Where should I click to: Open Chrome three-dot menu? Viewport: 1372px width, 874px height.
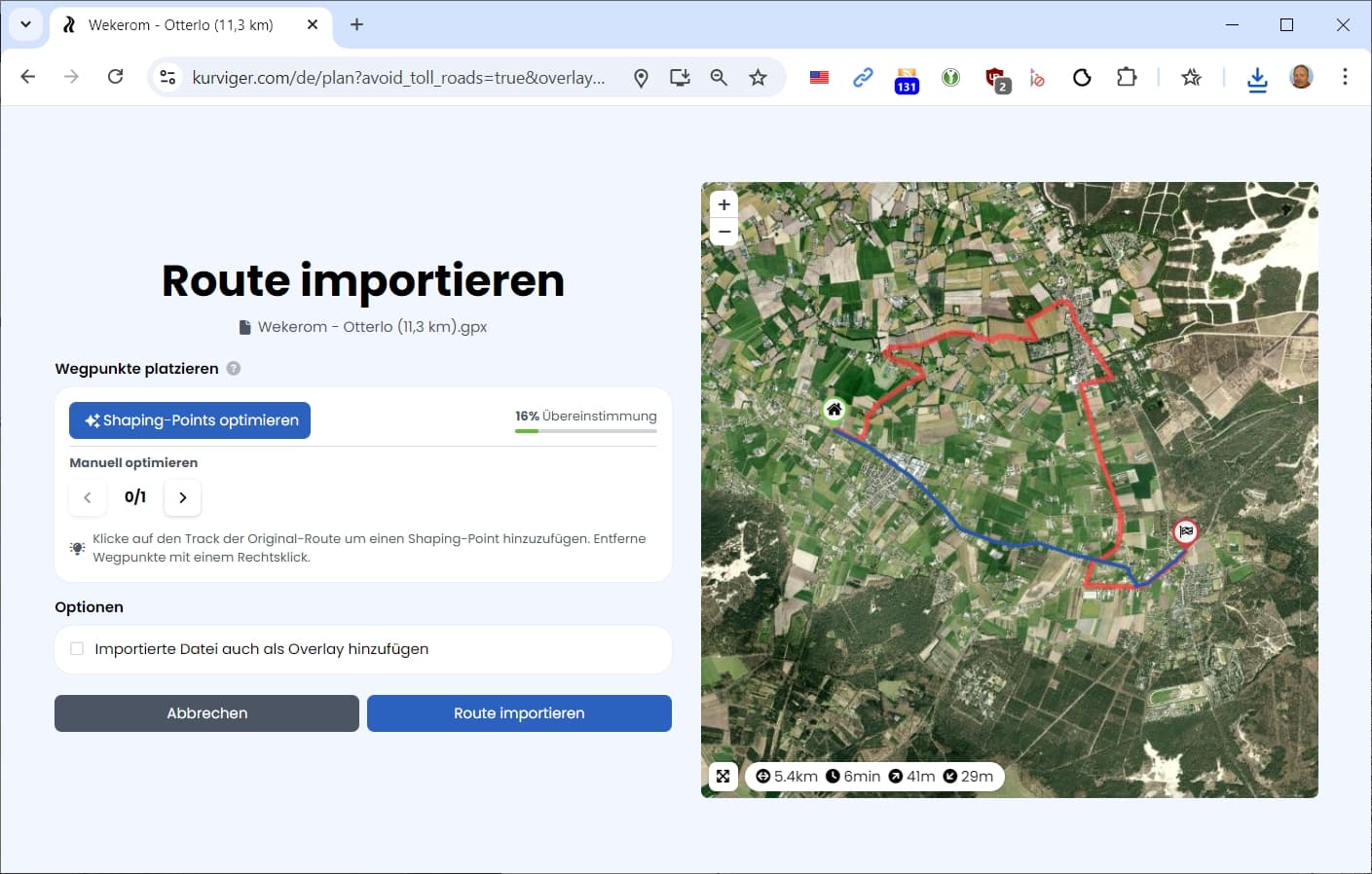(x=1345, y=77)
